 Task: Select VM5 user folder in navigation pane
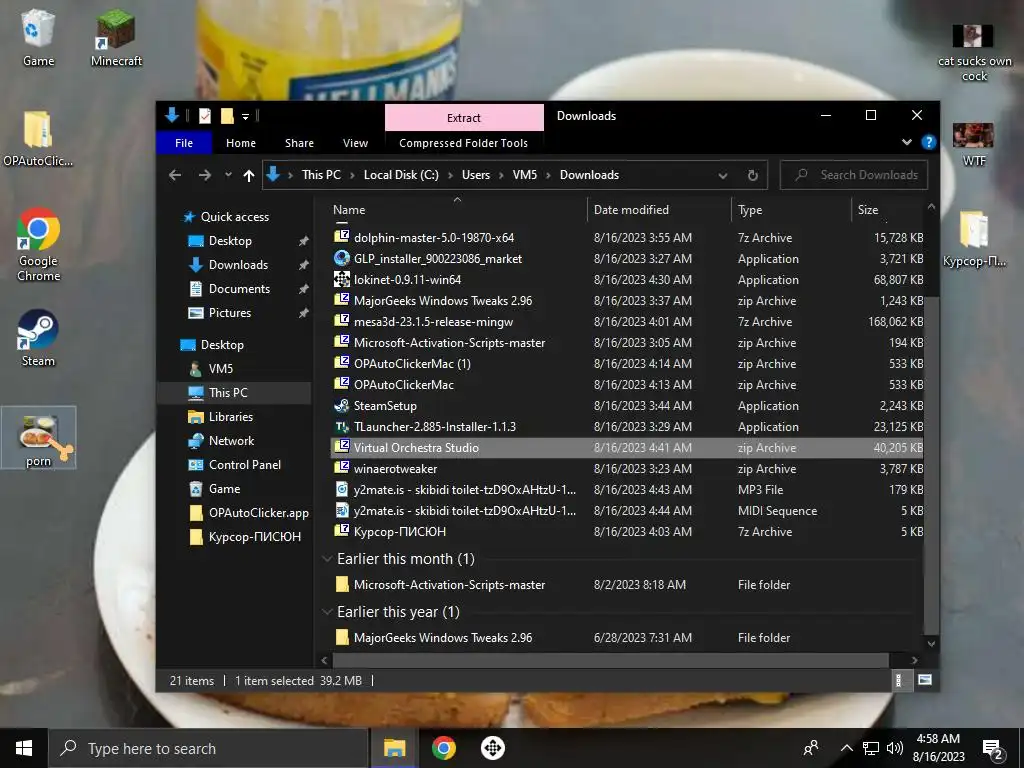(x=221, y=369)
